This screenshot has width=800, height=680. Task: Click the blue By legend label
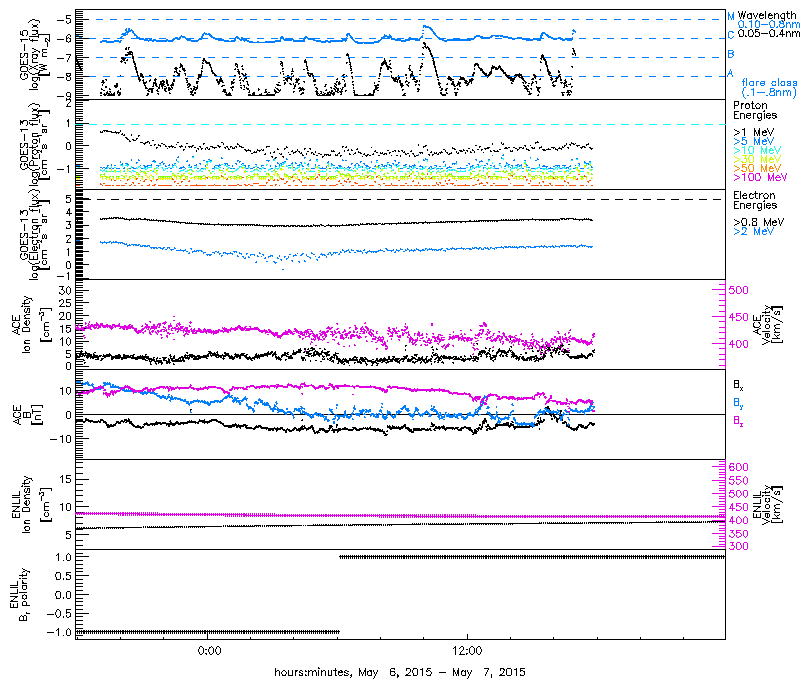tap(738, 403)
